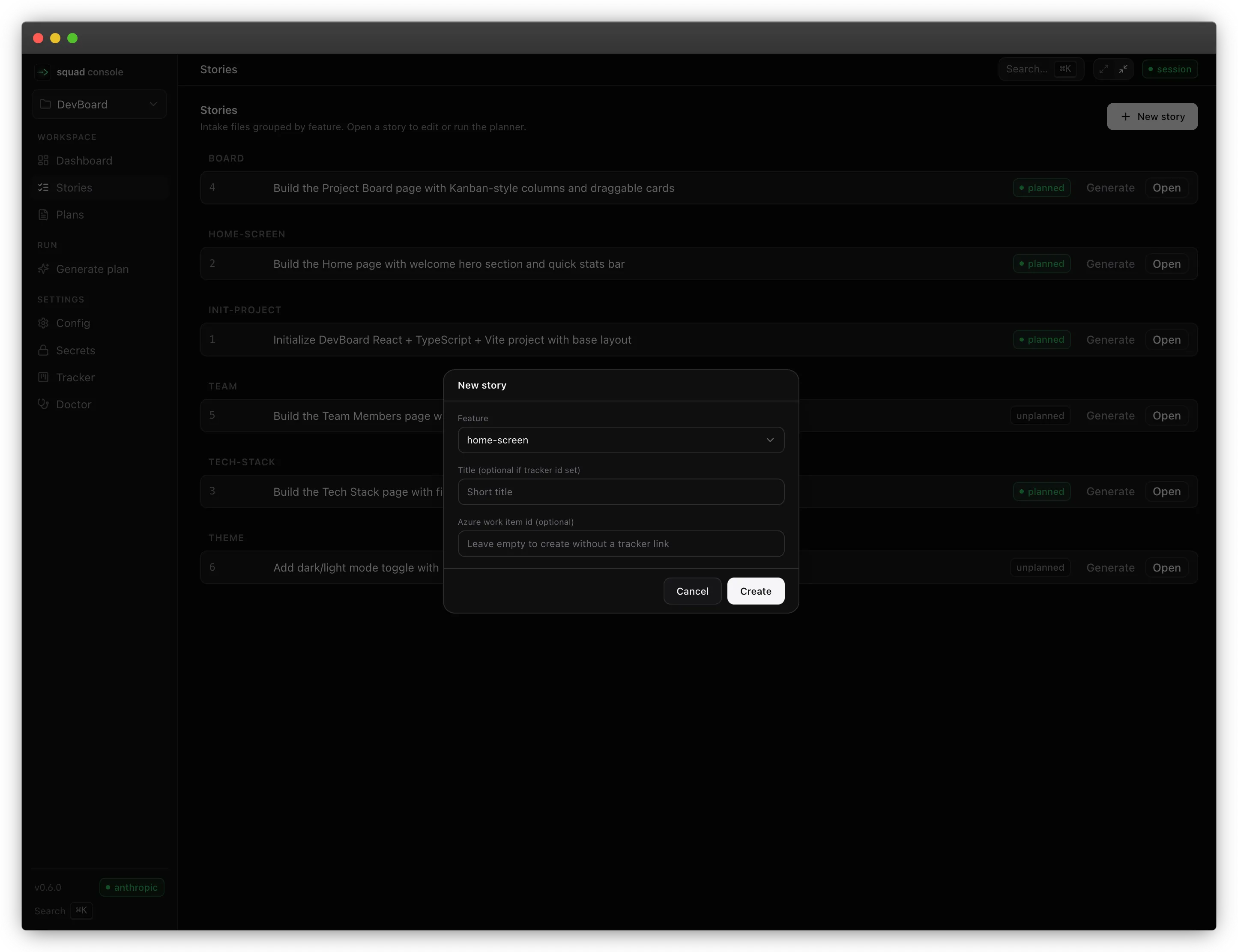Click the collapse arrows icon in header
1238x952 pixels.
(1123, 69)
